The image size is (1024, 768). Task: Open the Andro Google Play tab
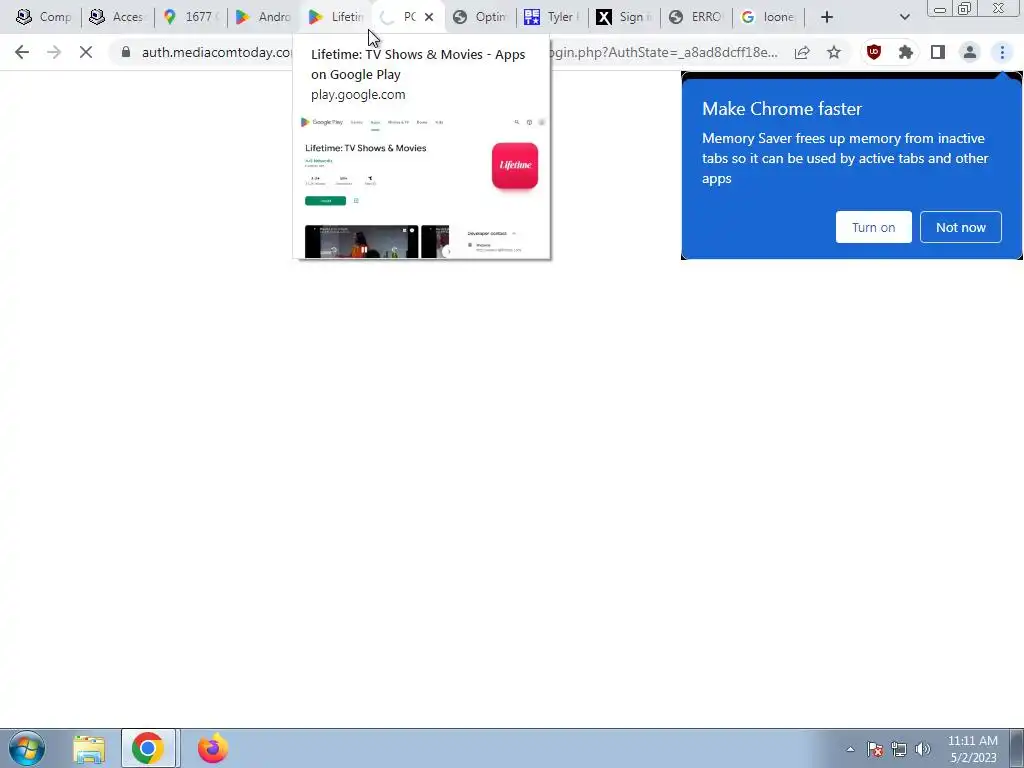click(x=263, y=17)
